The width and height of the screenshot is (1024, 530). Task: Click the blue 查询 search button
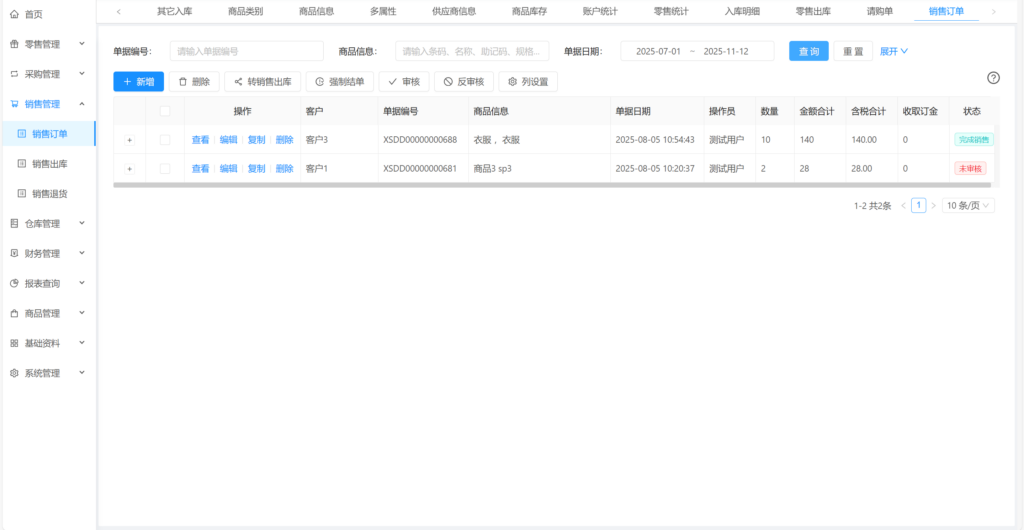808,51
